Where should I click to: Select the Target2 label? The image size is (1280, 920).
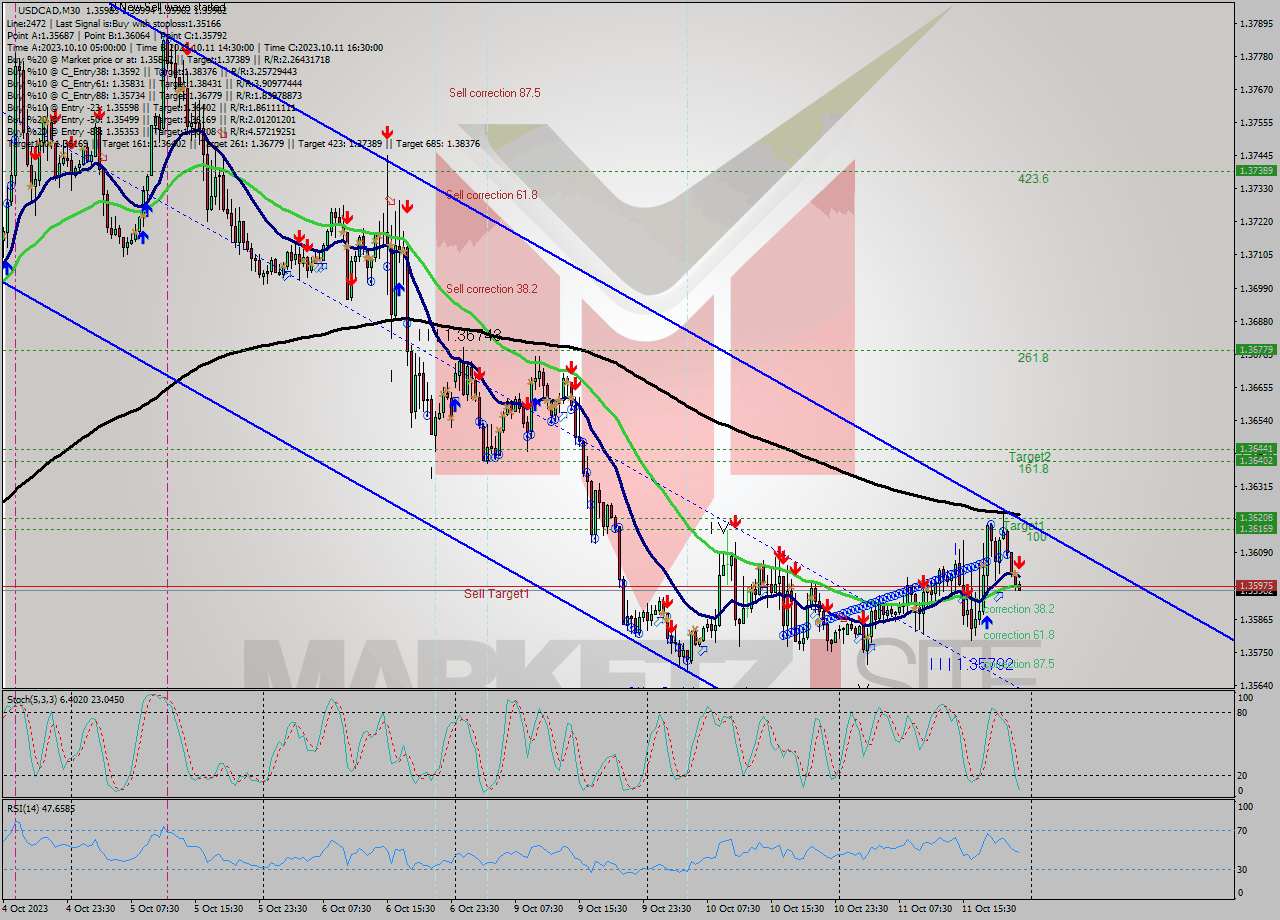1029,456
